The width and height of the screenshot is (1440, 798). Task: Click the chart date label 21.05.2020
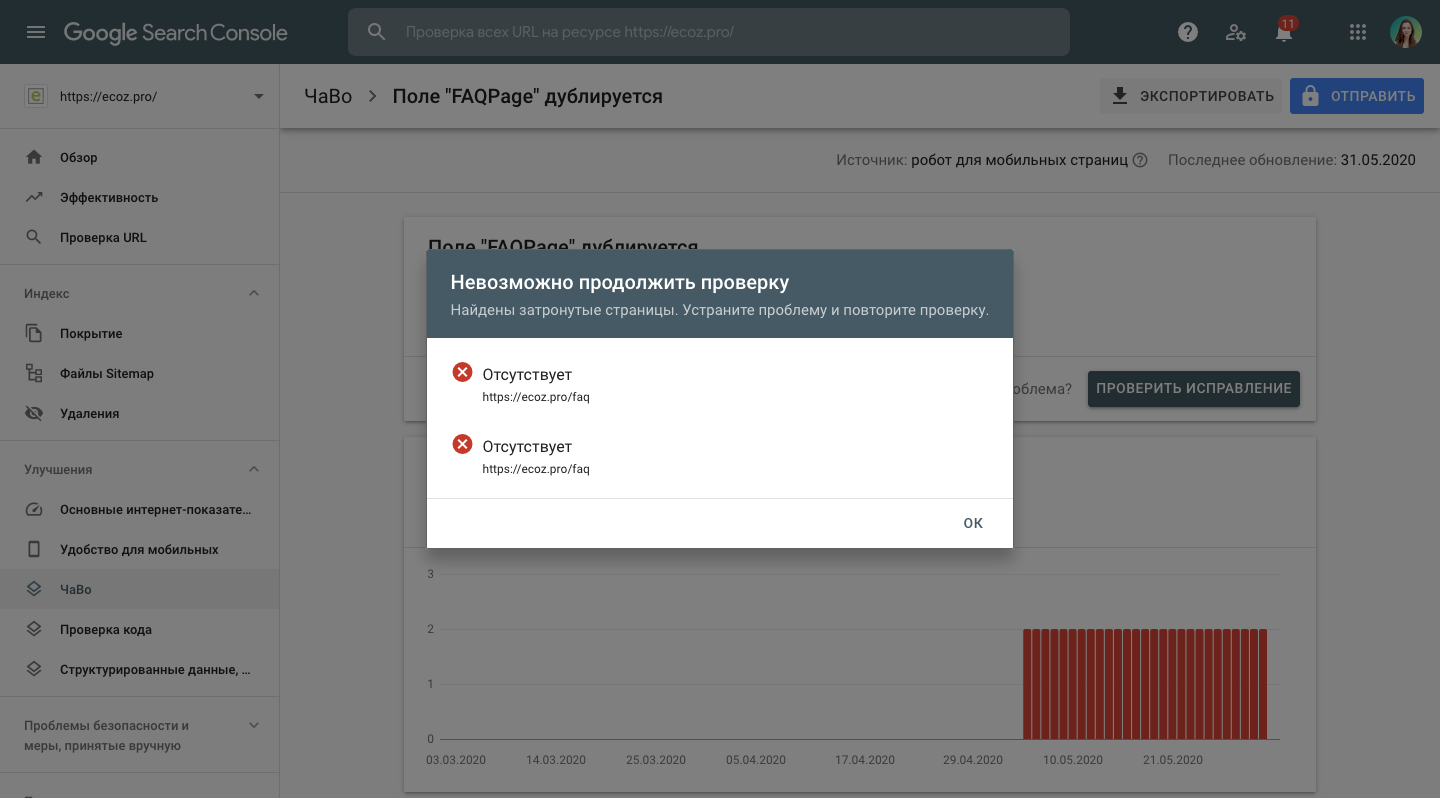coord(1173,760)
